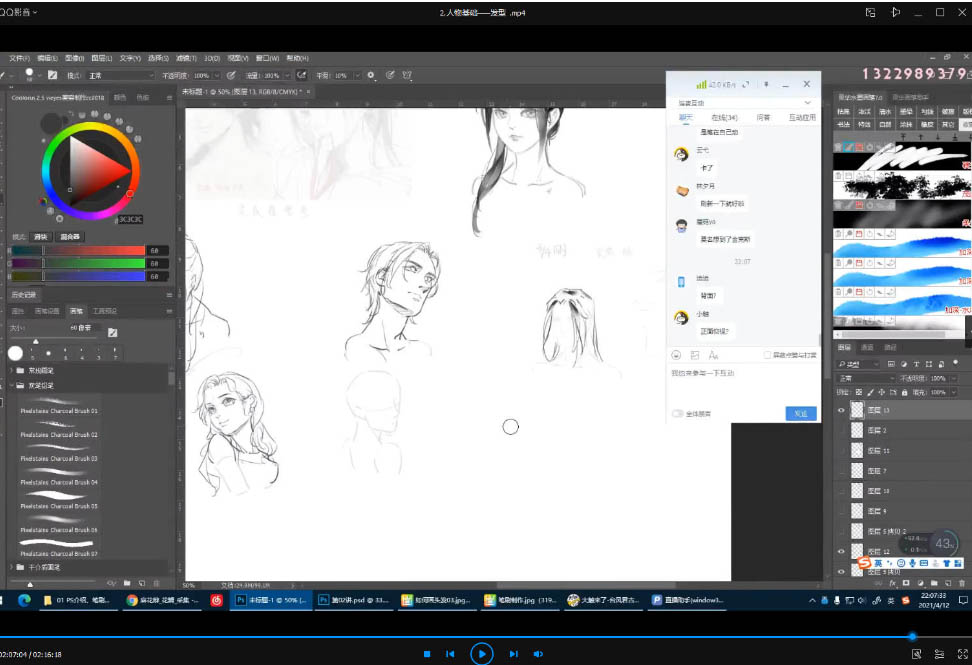Expand the smoothing 10% dropdown arrow
972x665 pixels.
[x=357, y=76]
